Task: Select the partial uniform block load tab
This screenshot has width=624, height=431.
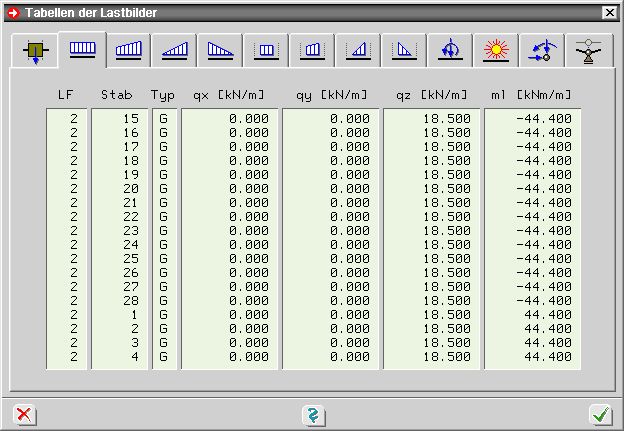Action: point(267,49)
